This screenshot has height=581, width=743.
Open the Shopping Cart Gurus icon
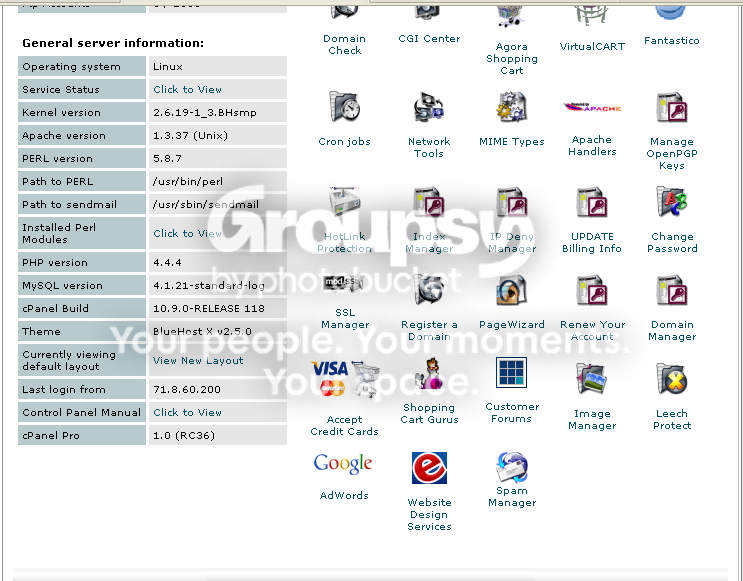(429, 374)
